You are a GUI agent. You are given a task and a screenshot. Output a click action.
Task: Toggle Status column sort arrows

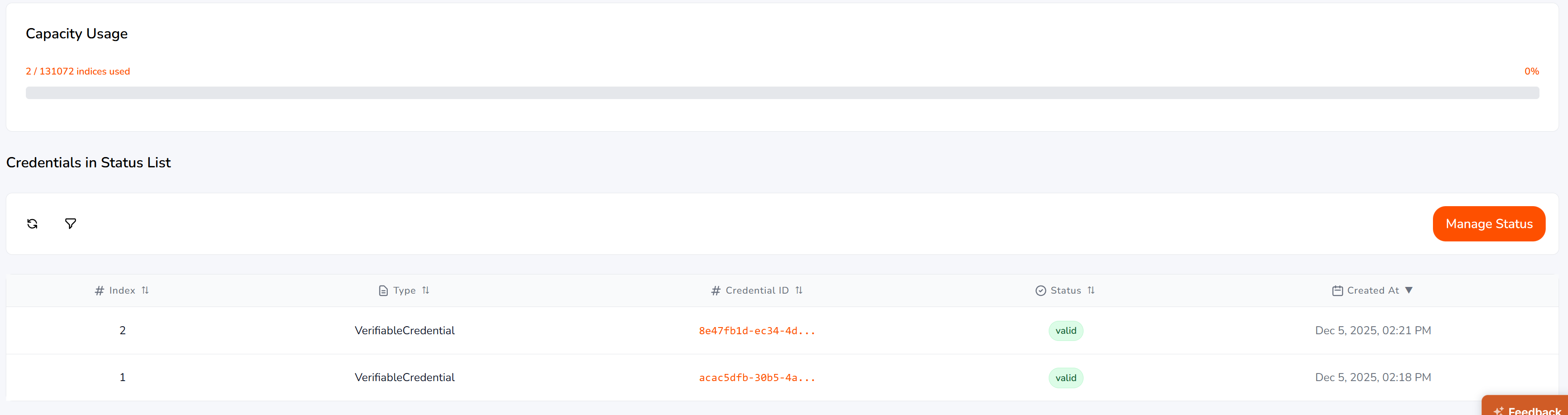(1091, 290)
